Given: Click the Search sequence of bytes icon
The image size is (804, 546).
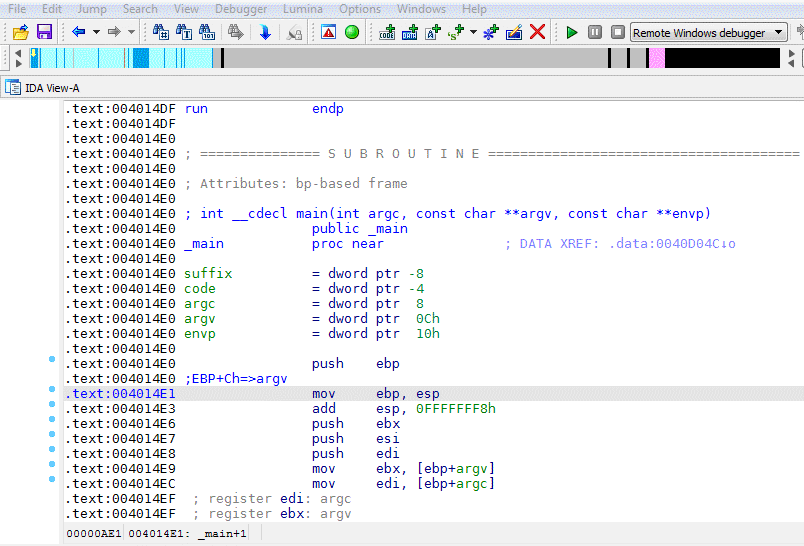Looking at the screenshot, I should pos(207,32).
